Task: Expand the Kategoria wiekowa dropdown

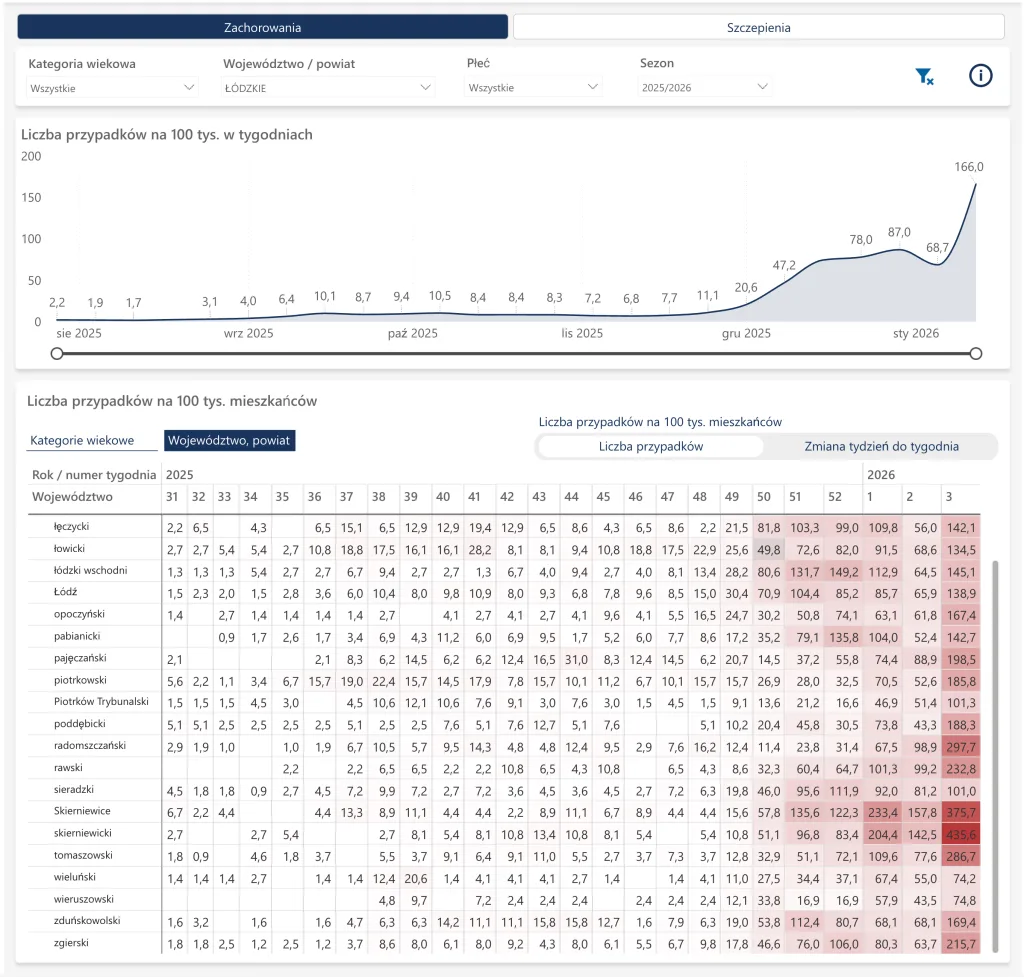Action: (112, 88)
